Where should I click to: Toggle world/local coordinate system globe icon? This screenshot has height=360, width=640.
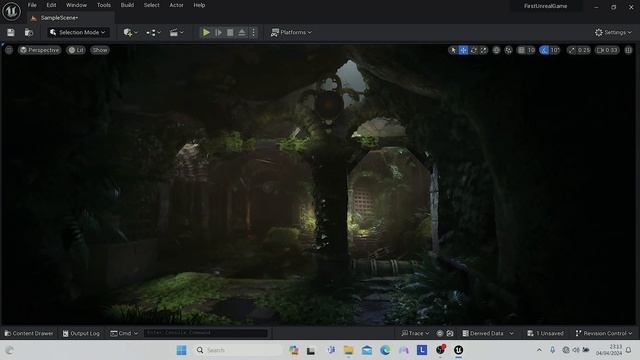click(496, 50)
